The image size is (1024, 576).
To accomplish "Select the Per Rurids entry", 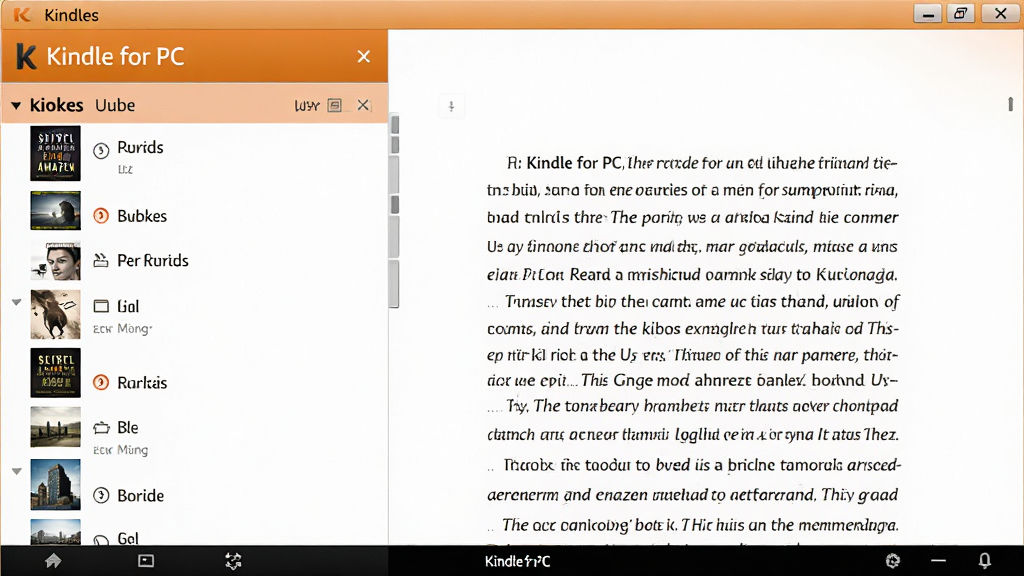I will click(x=153, y=261).
